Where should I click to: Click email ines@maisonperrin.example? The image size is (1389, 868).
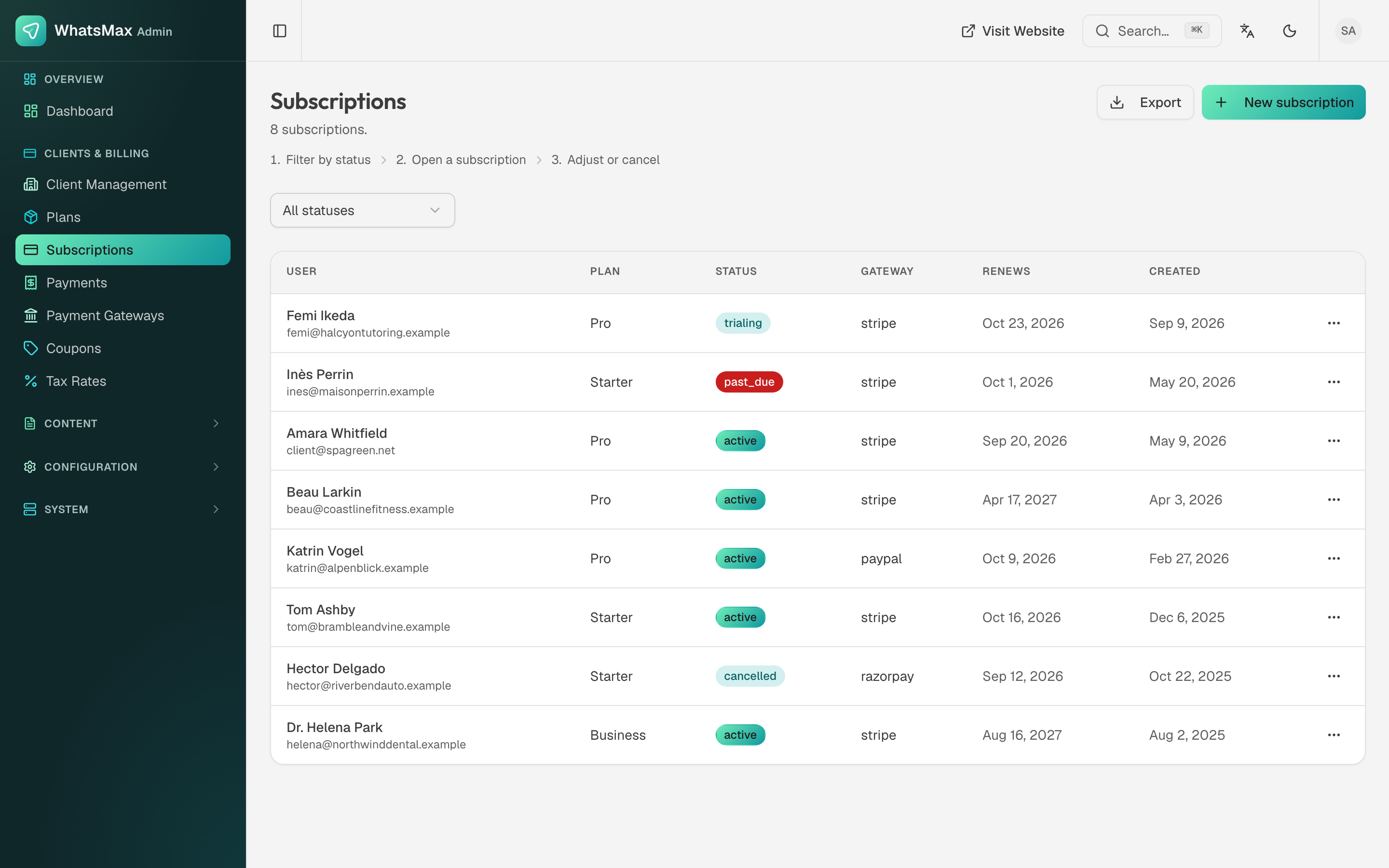coord(360,392)
